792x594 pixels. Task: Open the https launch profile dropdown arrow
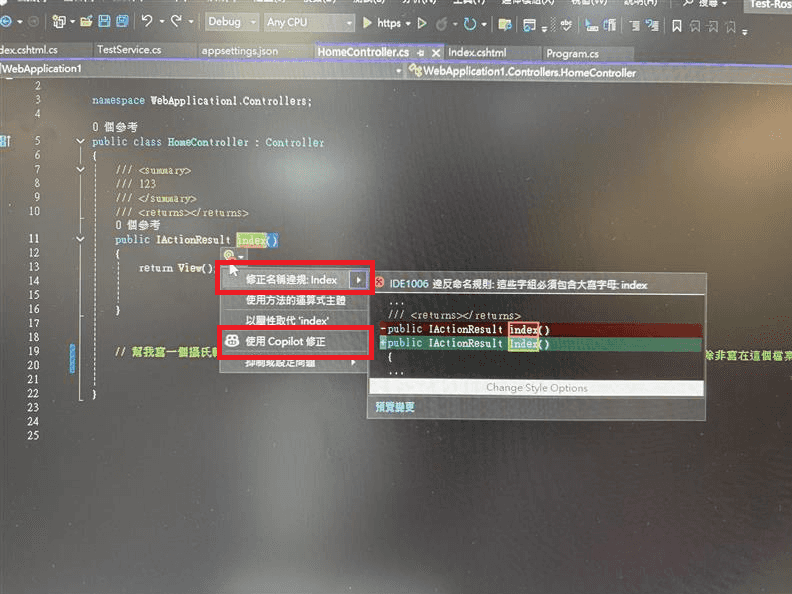408,24
